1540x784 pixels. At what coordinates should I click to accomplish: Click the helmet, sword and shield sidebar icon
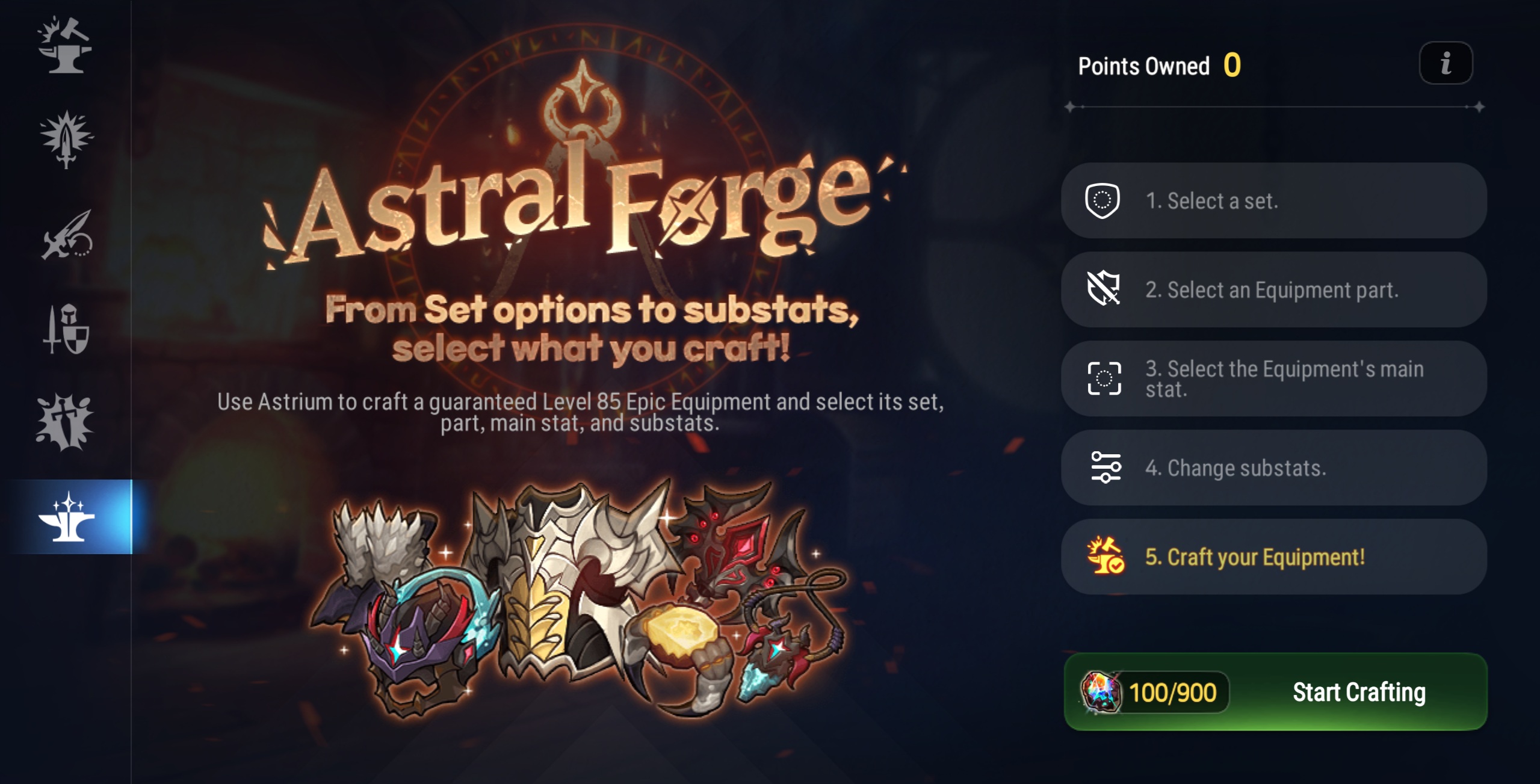[66, 329]
